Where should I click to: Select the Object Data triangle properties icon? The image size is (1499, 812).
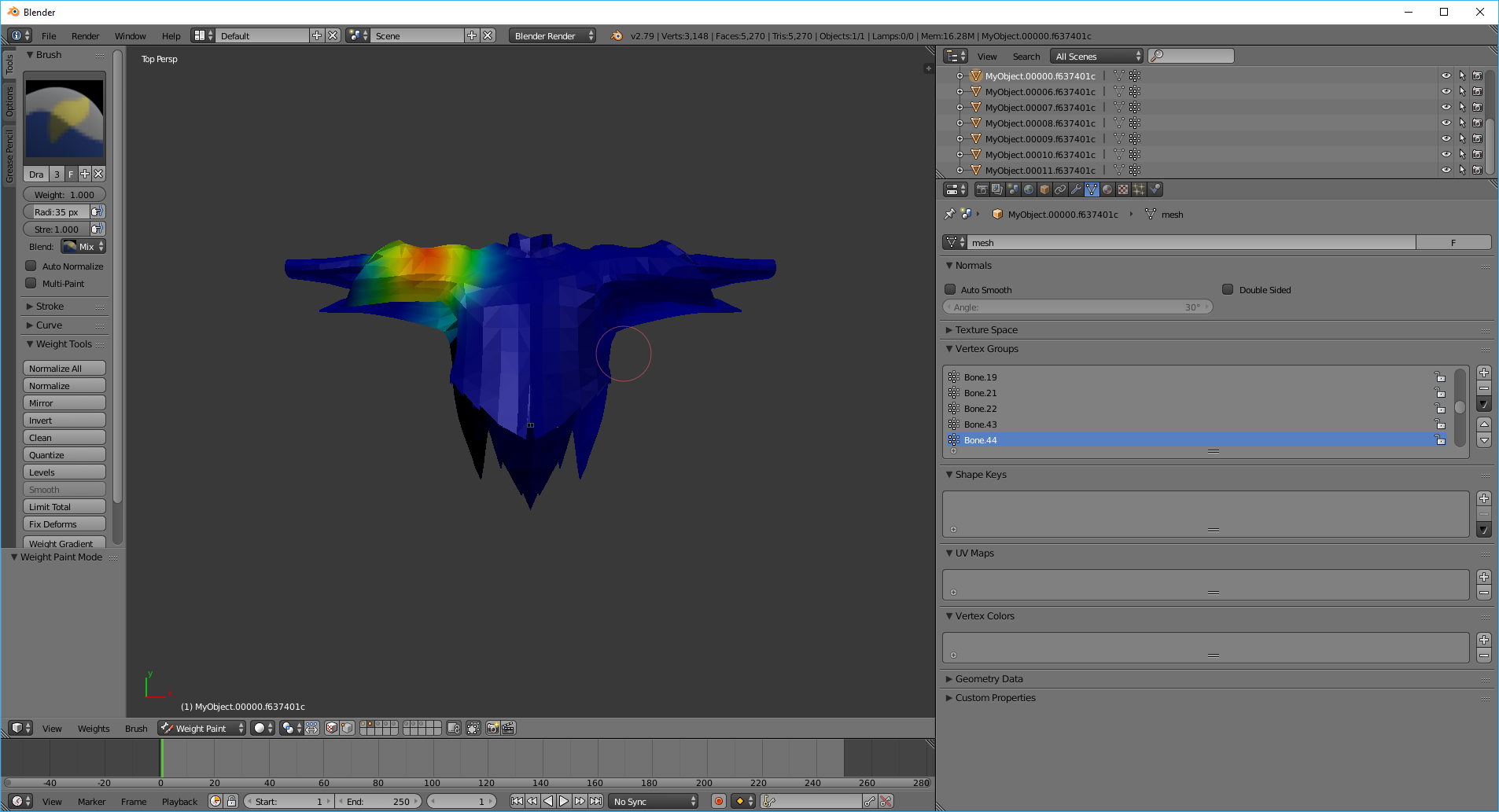(x=1092, y=189)
